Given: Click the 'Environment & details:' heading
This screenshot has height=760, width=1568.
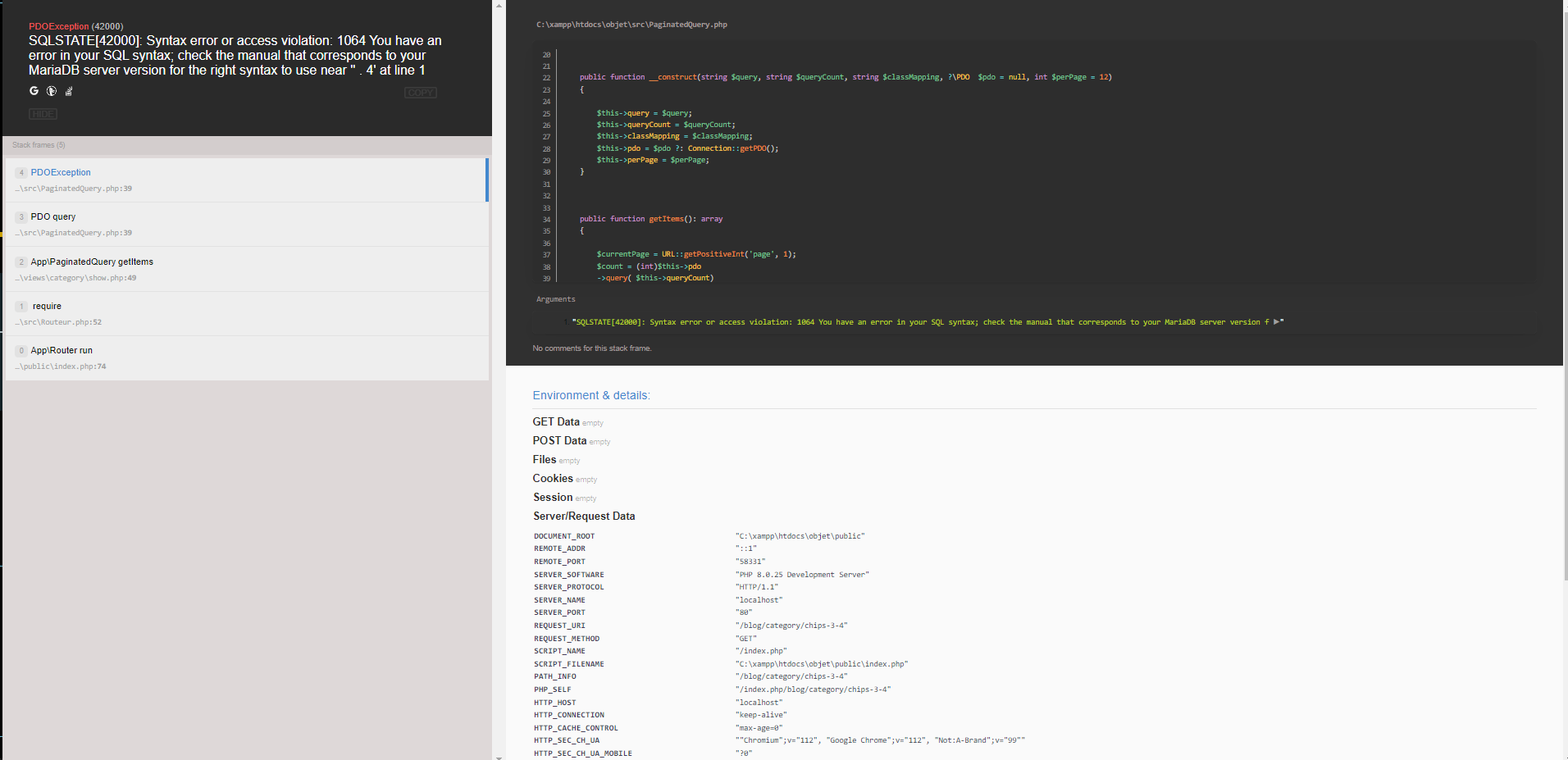Looking at the screenshot, I should (x=591, y=395).
